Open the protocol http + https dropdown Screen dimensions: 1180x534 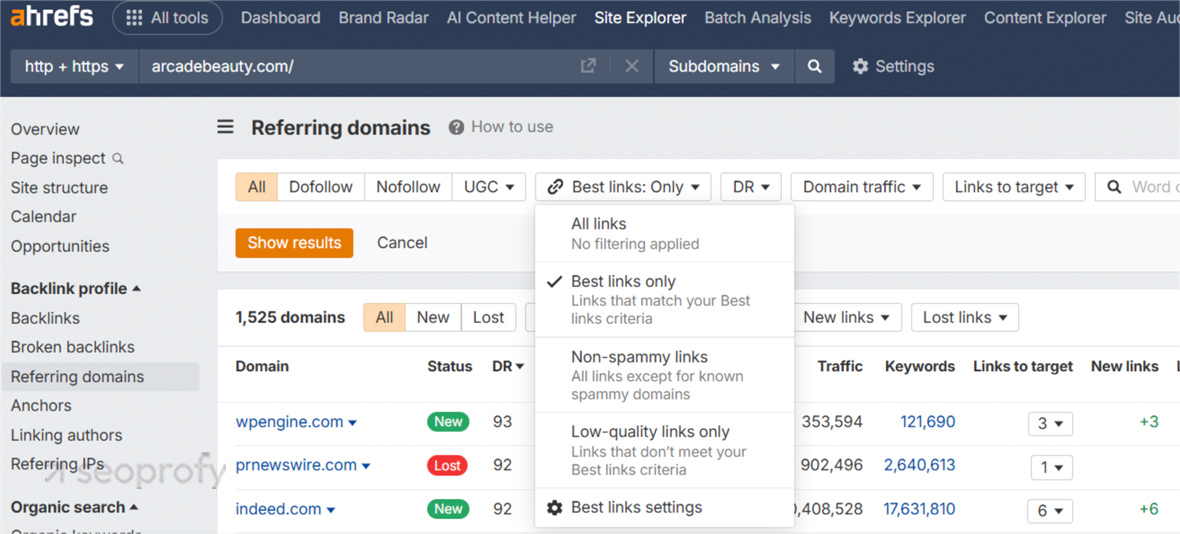(x=74, y=66)
